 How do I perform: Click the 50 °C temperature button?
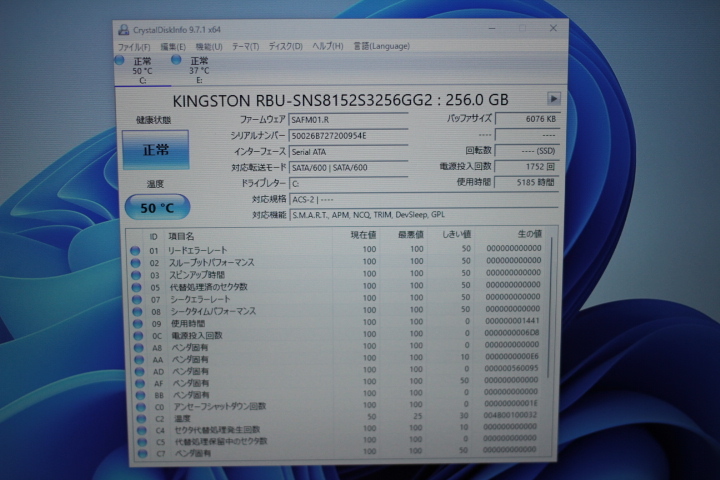[157, 208]
